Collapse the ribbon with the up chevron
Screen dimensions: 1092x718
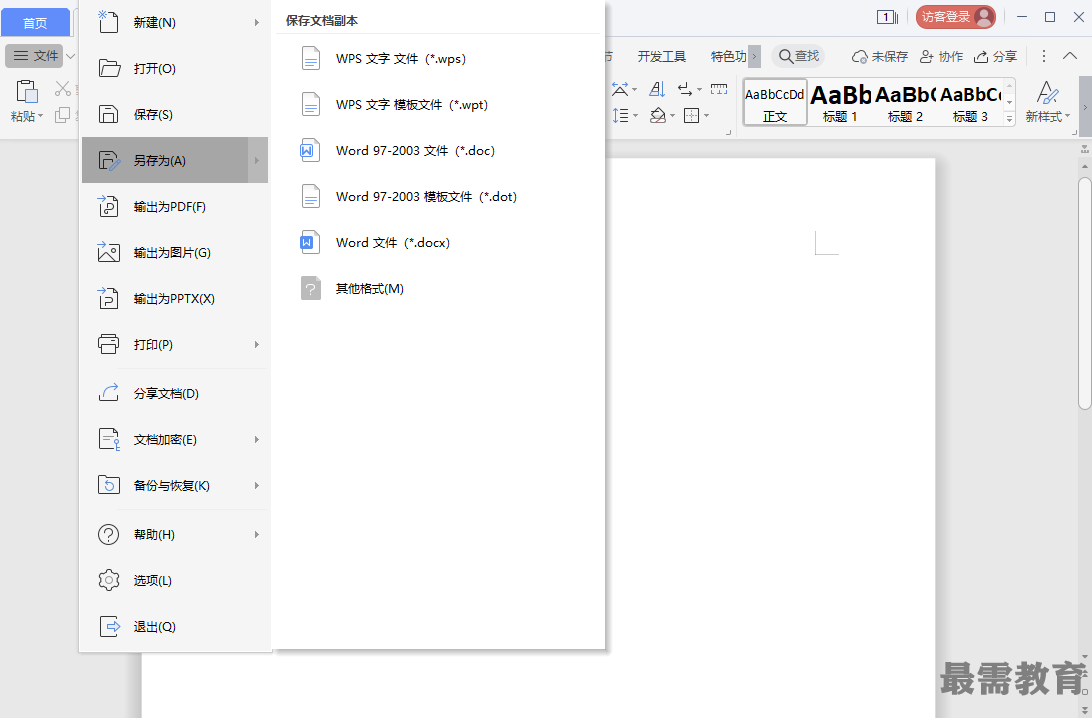click(1070, 56)
